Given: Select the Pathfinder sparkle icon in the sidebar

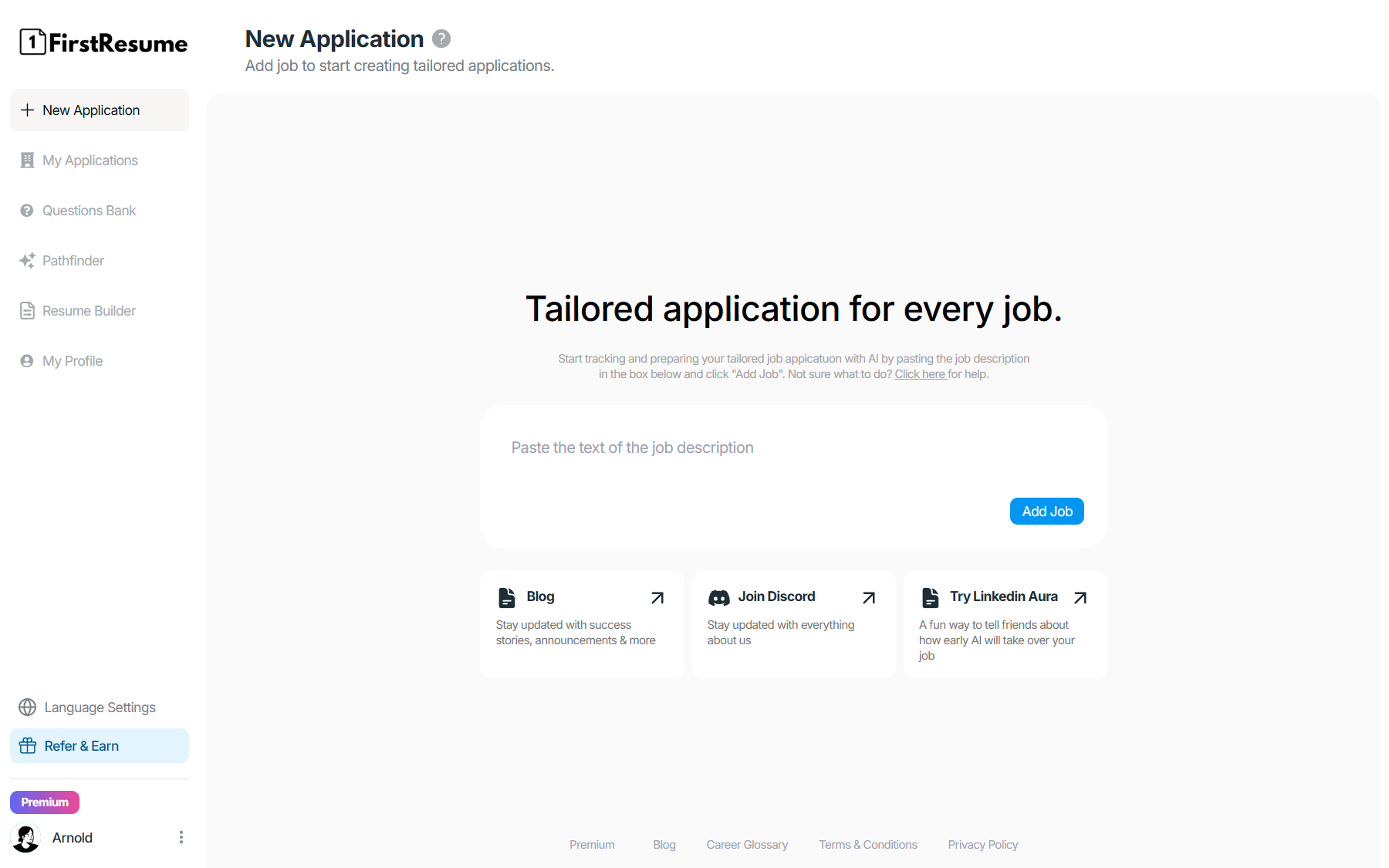Looking at the screenshot, I should [27, 260].
